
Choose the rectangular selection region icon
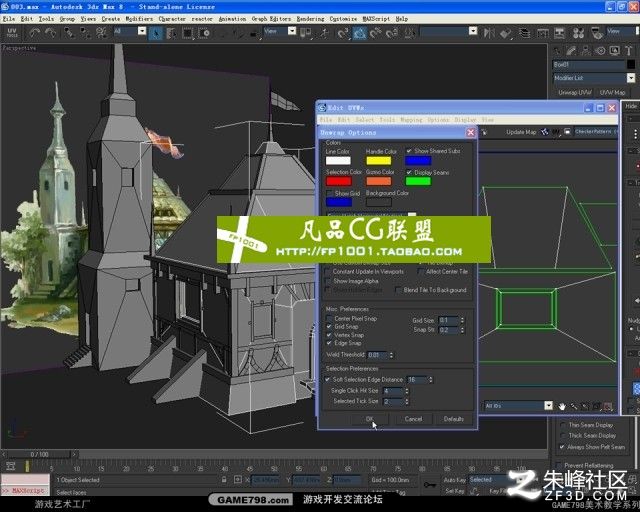coord(187,33)
